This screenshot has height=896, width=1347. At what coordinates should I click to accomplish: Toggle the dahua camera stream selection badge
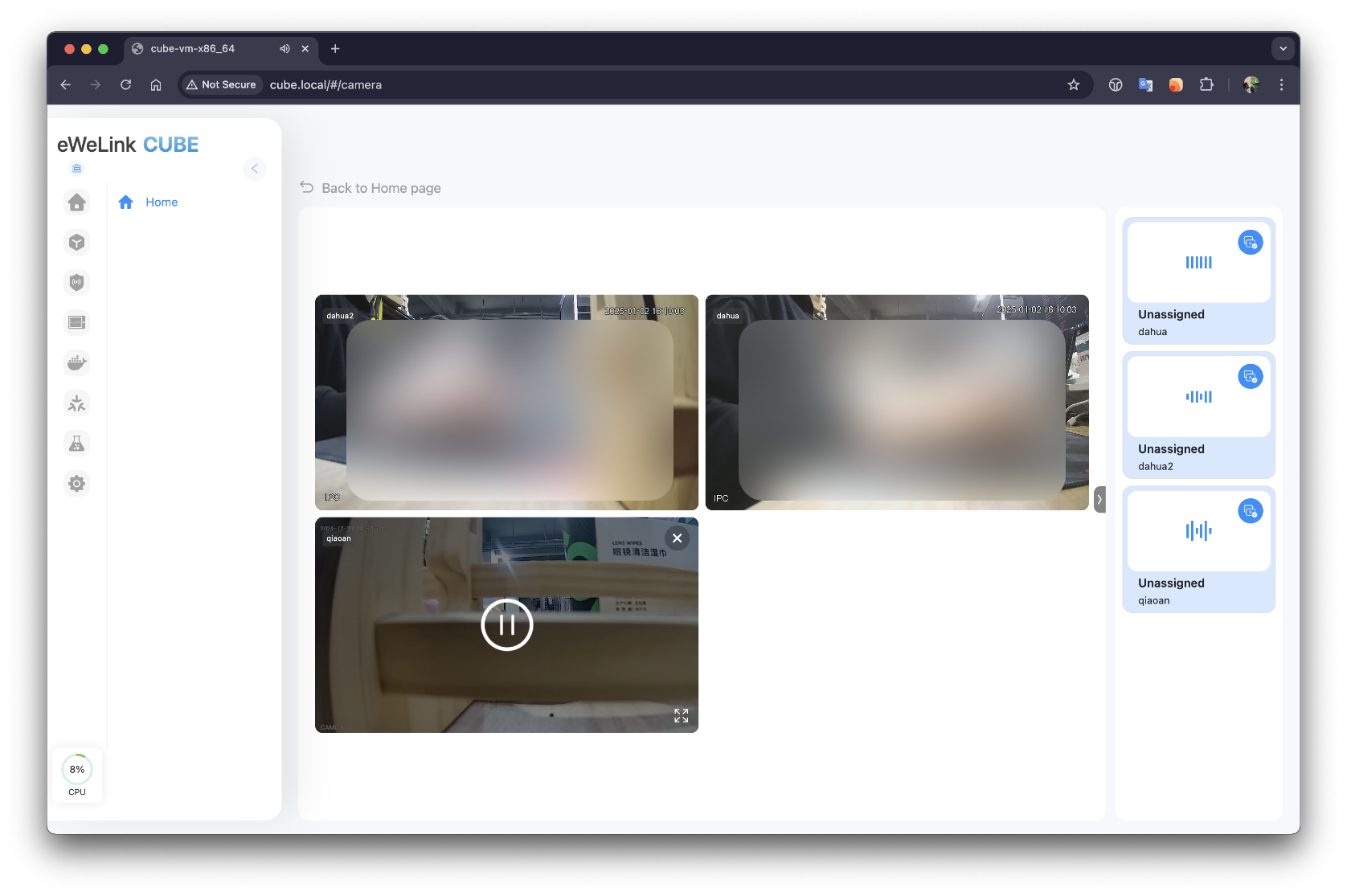[x=1250, y=243]
